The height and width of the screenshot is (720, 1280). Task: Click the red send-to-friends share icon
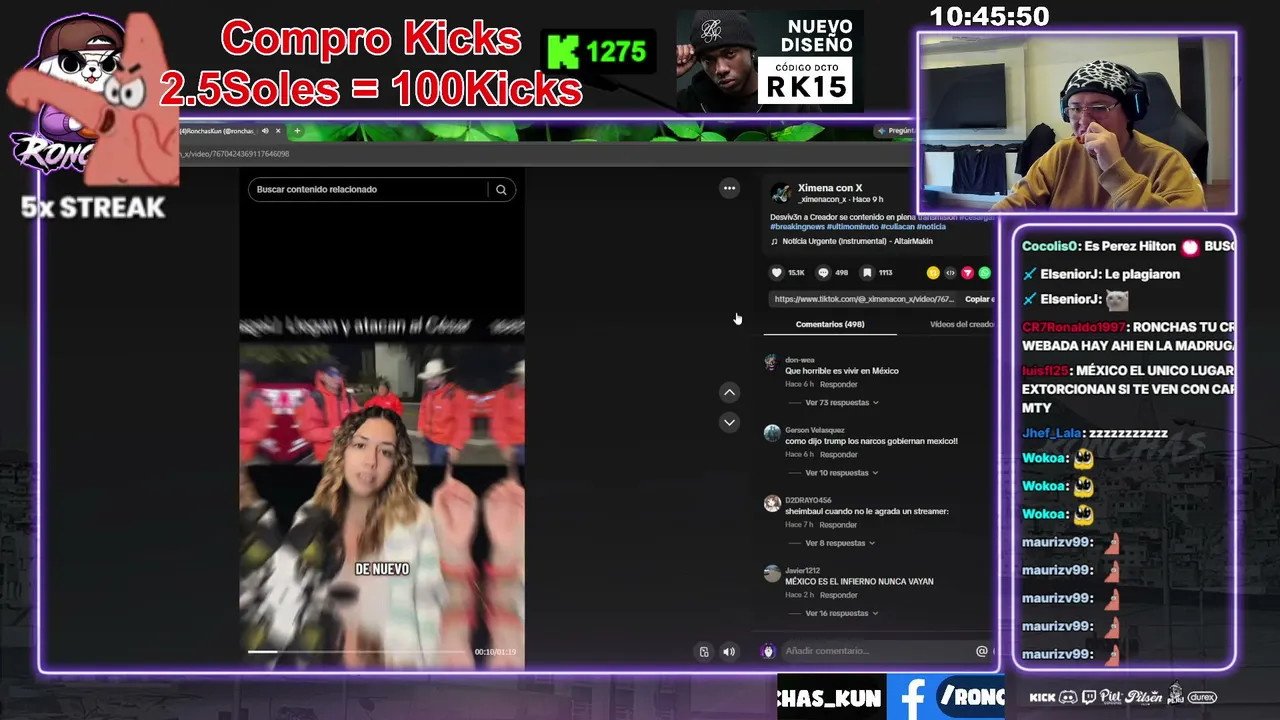click(967, 272)
